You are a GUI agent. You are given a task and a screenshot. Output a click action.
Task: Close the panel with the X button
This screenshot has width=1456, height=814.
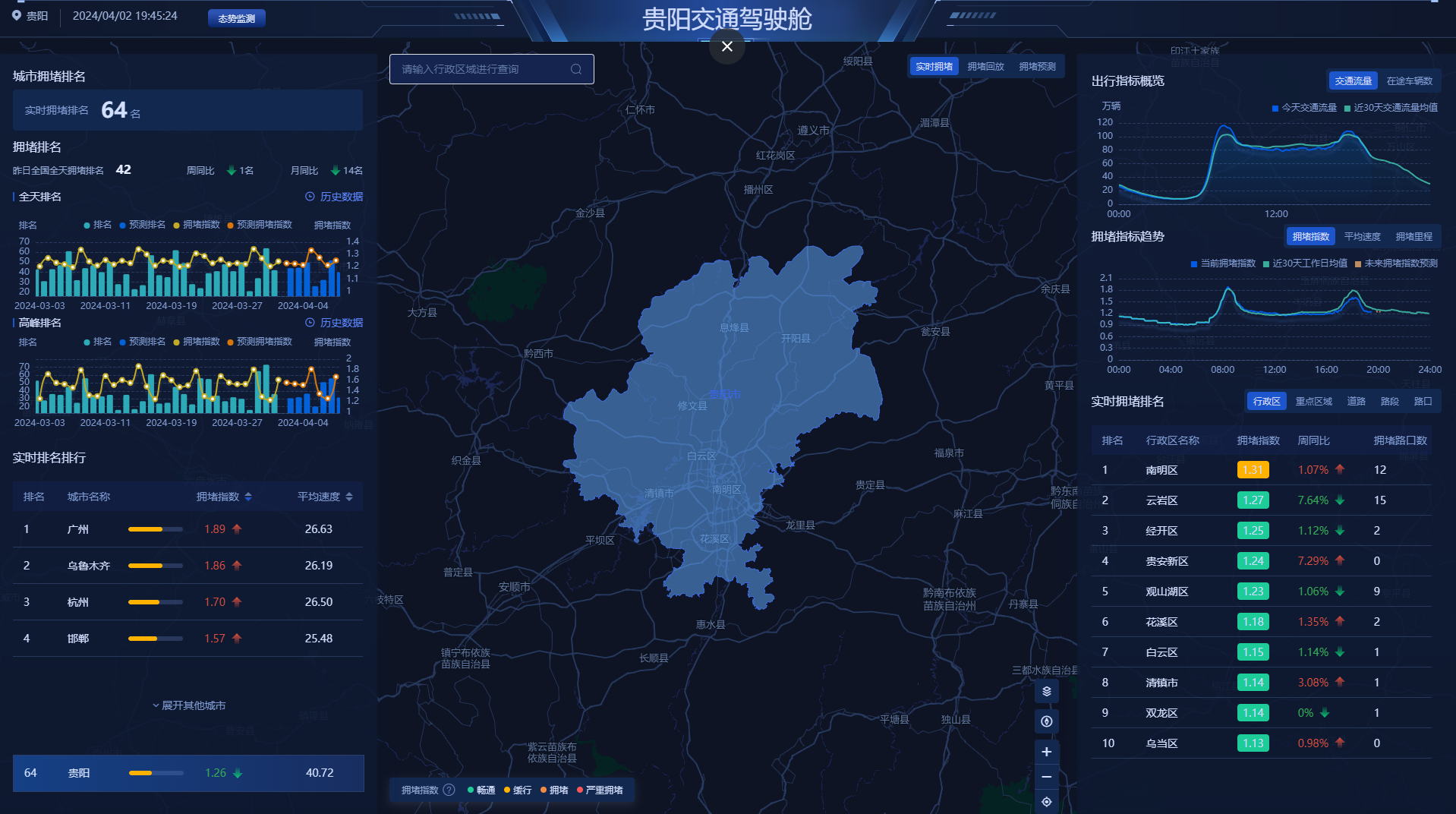tap(726, 46)
